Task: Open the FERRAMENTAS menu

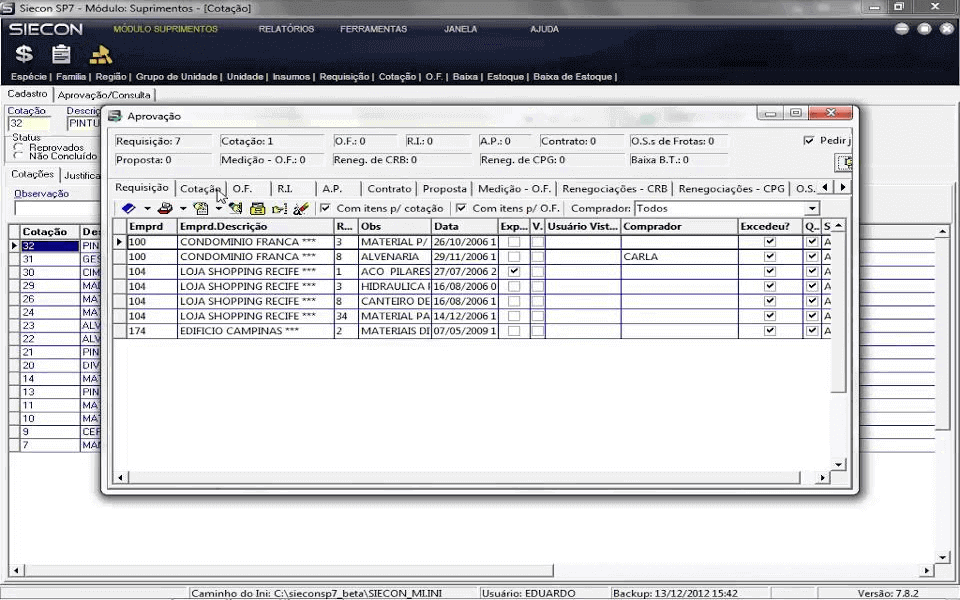Action: [x=373, y=29]
